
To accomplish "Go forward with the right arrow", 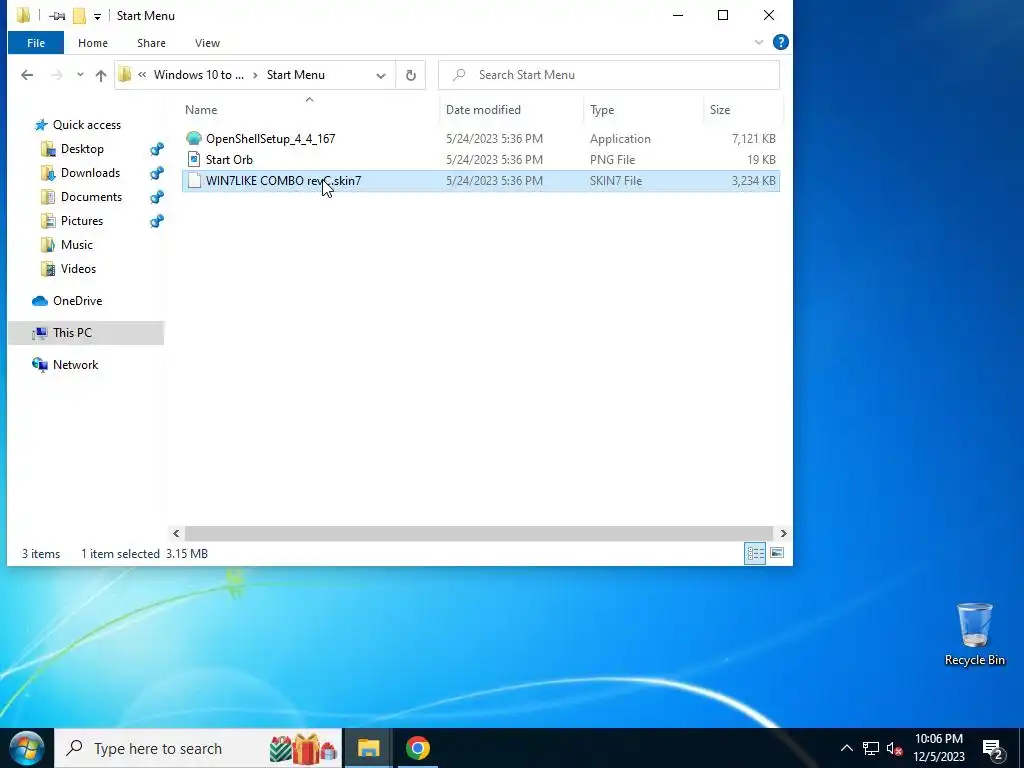I will tap(57, 75).
